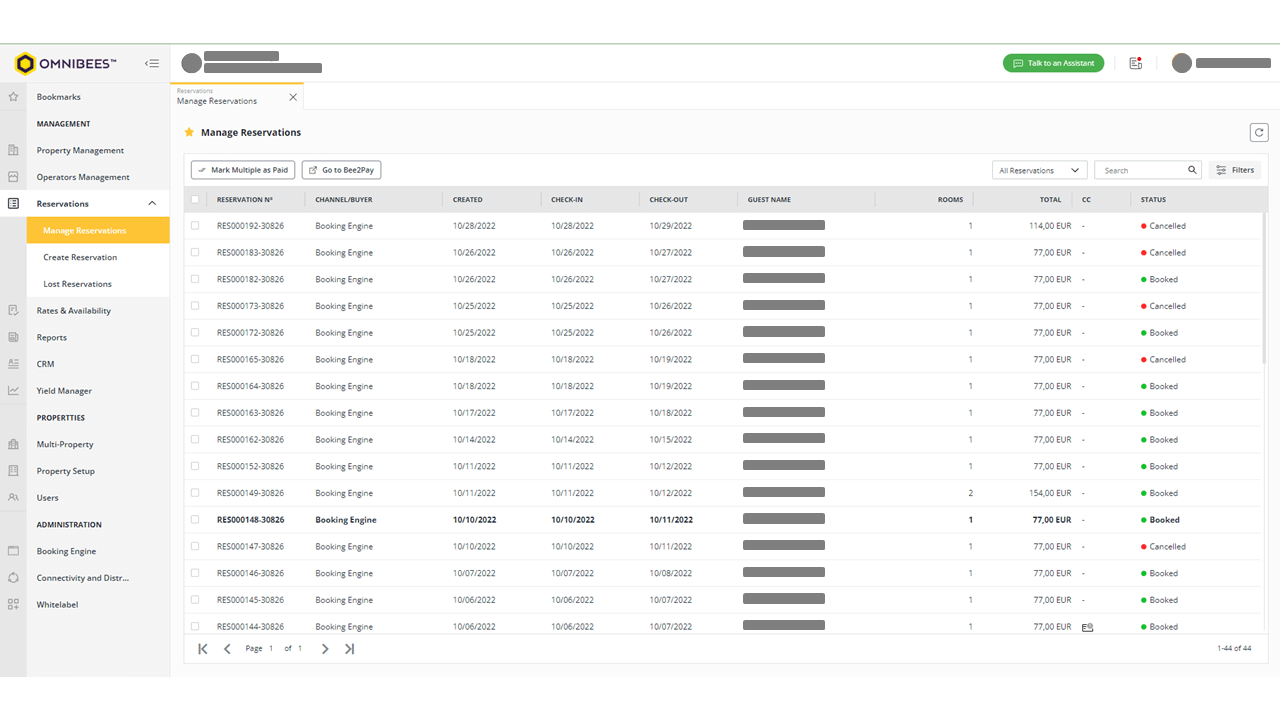Select checkbox for RES000182-30826
The image size is (1280, 720).
pos(195,279)
